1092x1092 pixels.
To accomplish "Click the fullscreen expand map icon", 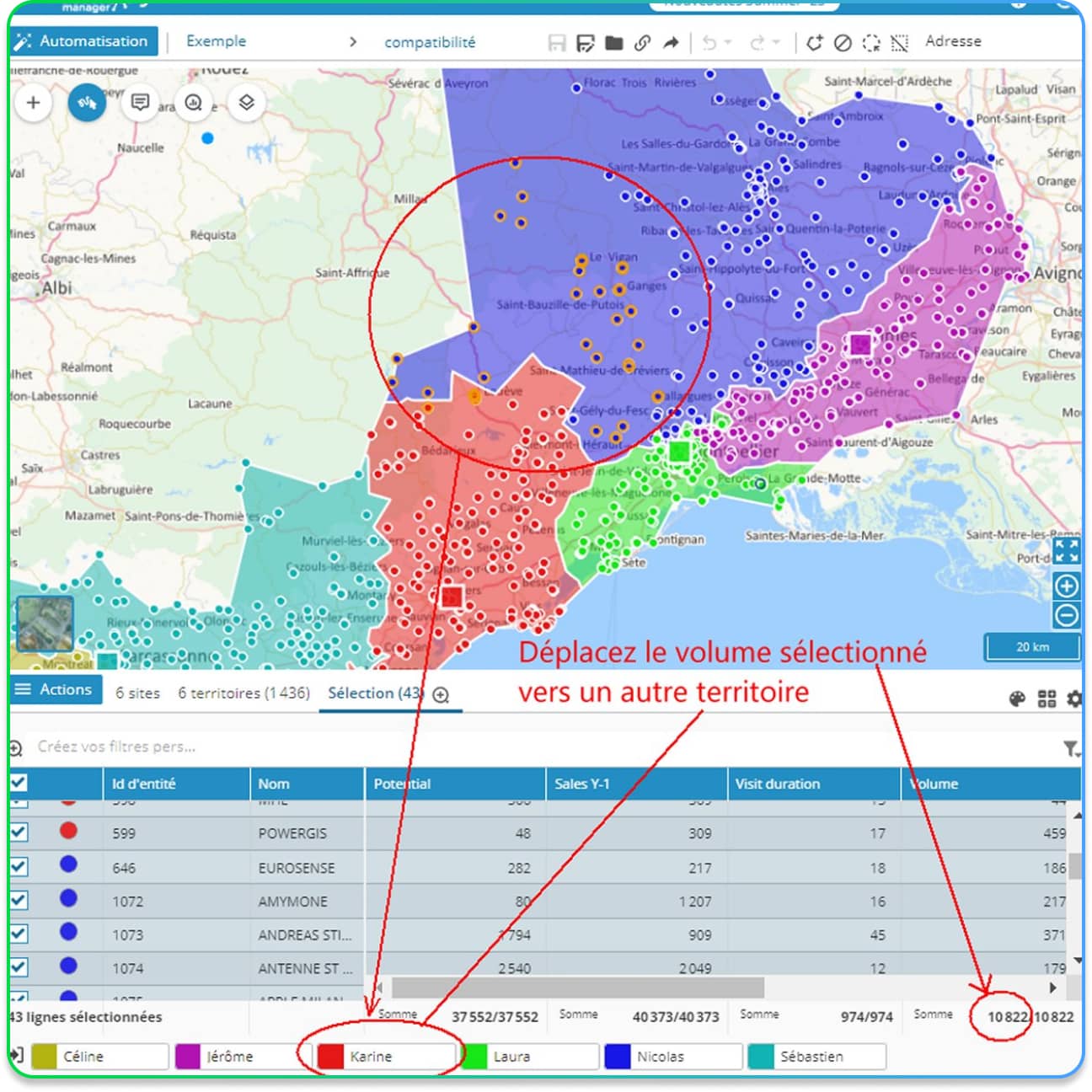I will pyautogui.click(x=1067, y=551).
